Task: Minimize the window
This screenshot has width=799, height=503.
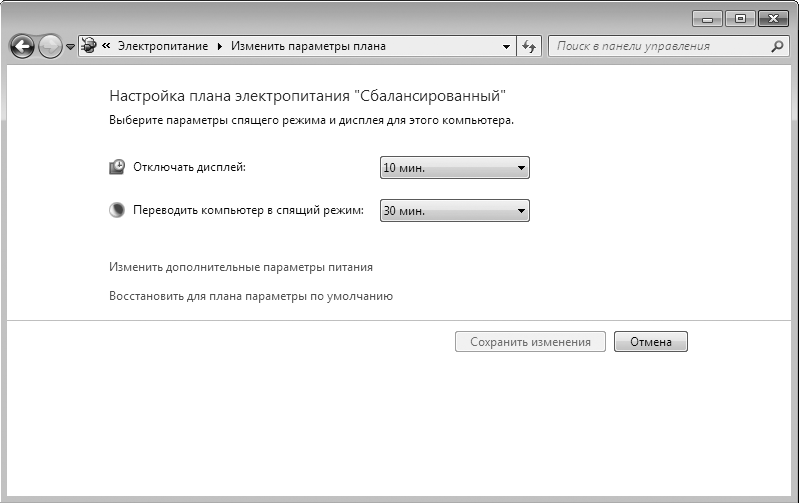Action: 707,19
